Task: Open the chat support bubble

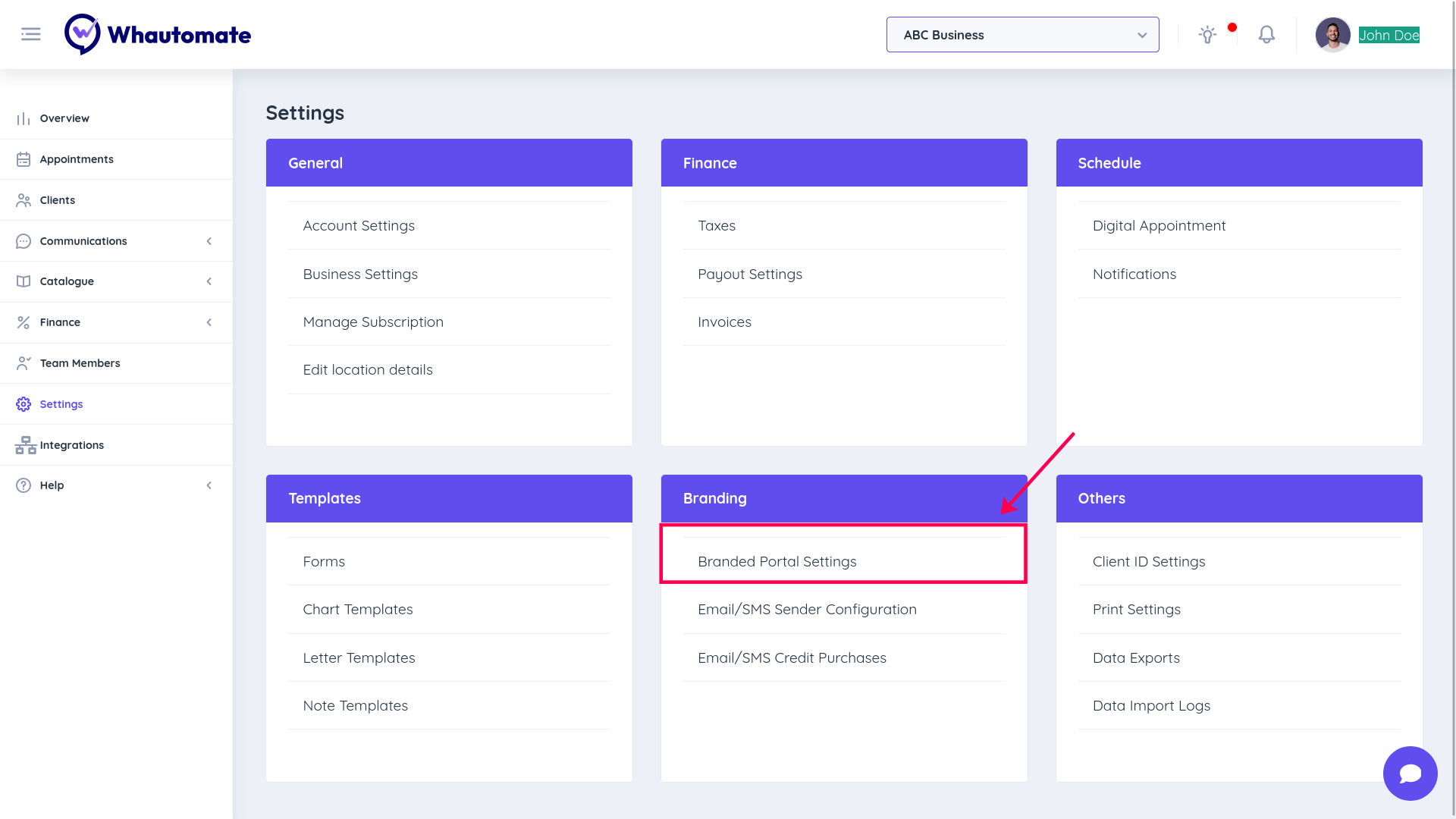Action: pos(1410,773)
